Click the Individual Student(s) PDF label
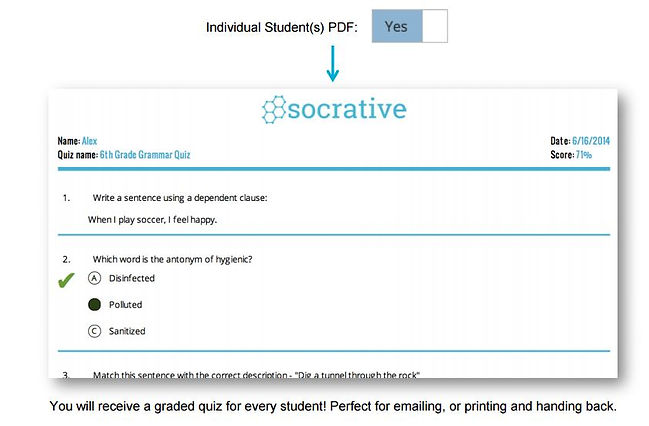 click(x=281, y=27)
